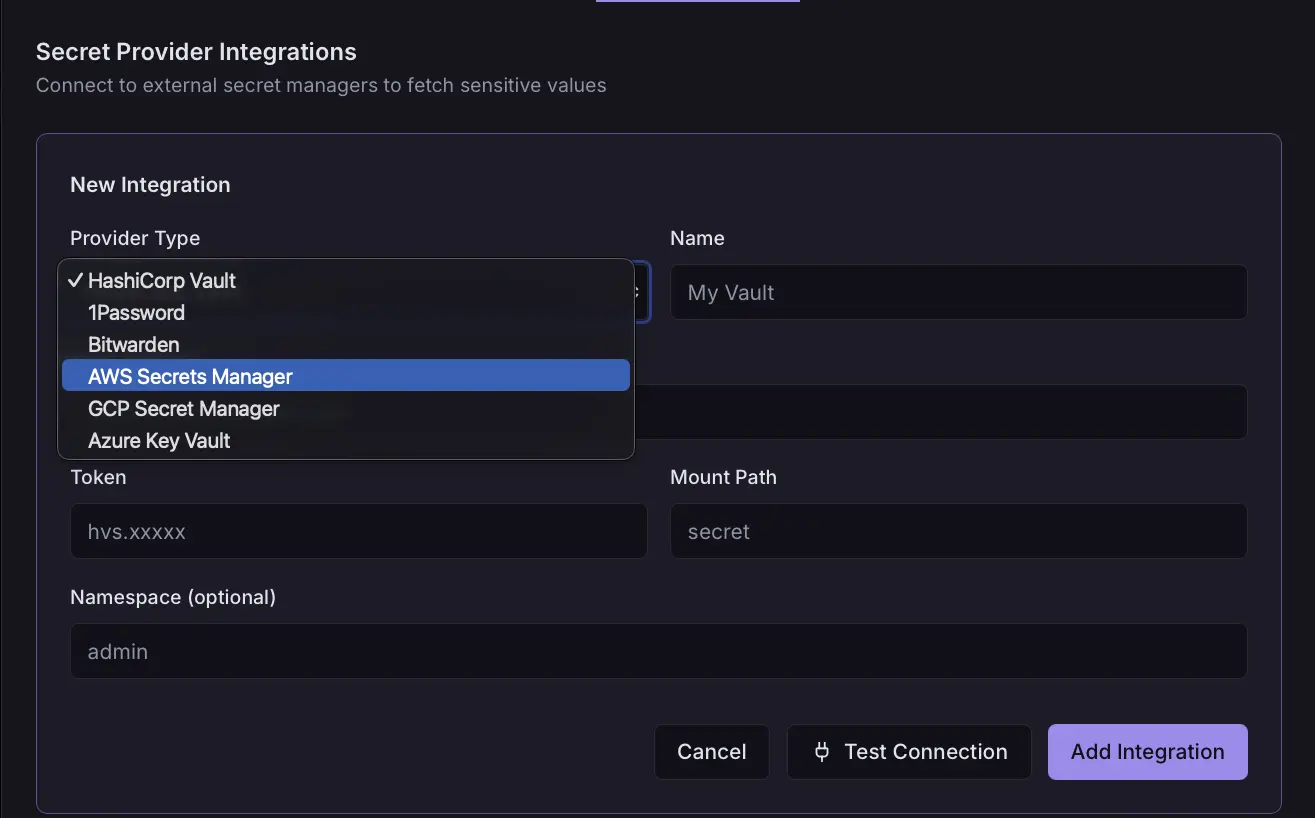The width and height of the screenshot is (1315, 818).
Task: Select HashiCorp Vault from the provider list
Action: click(x=162, y=281)
